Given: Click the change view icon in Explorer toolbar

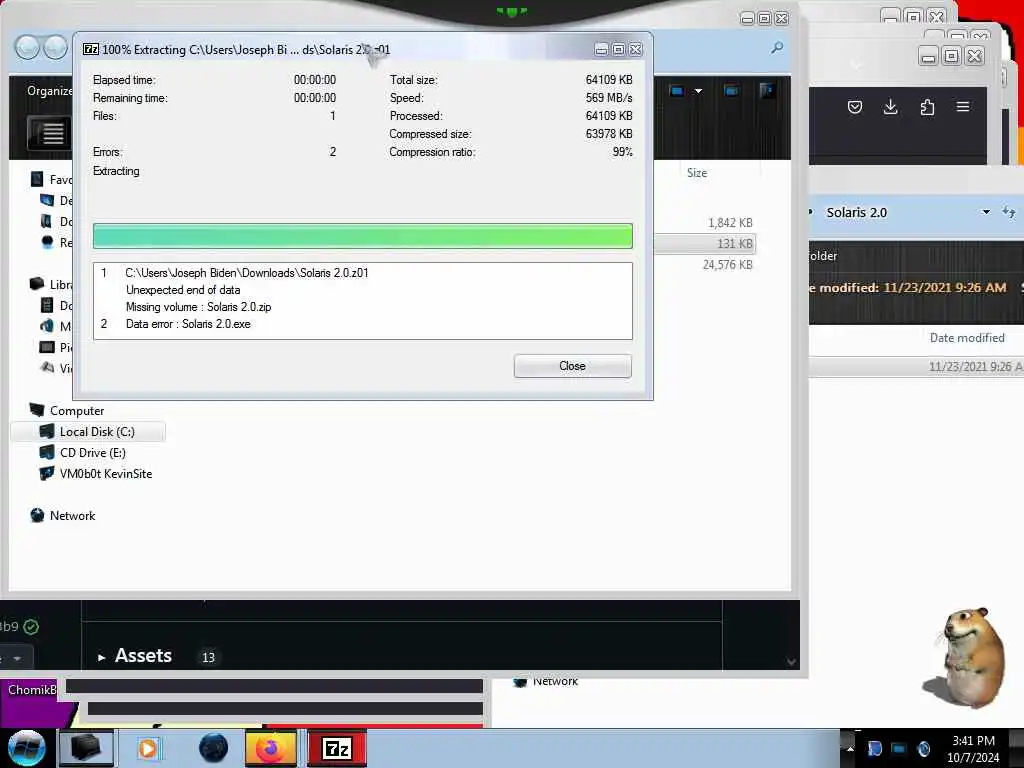Looking at the screenshot, I should tap(677, 91).
